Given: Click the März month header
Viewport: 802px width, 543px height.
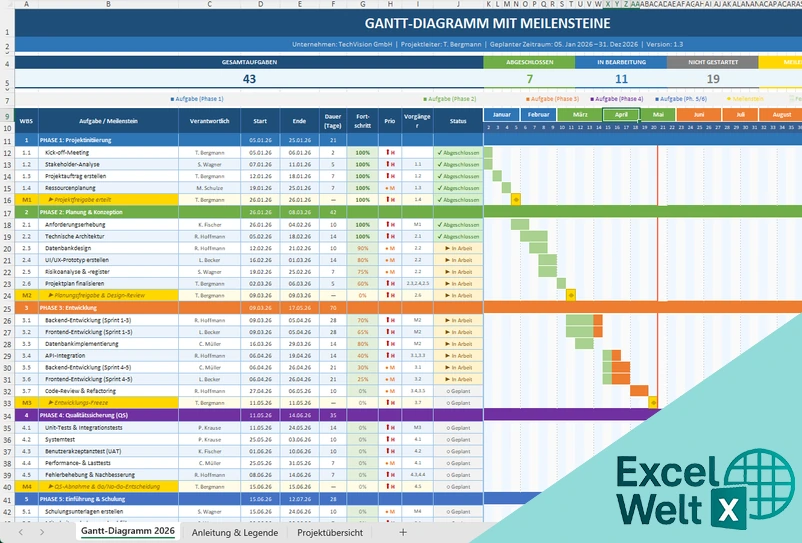Looking at the screenshot, I should coord(580,115).
